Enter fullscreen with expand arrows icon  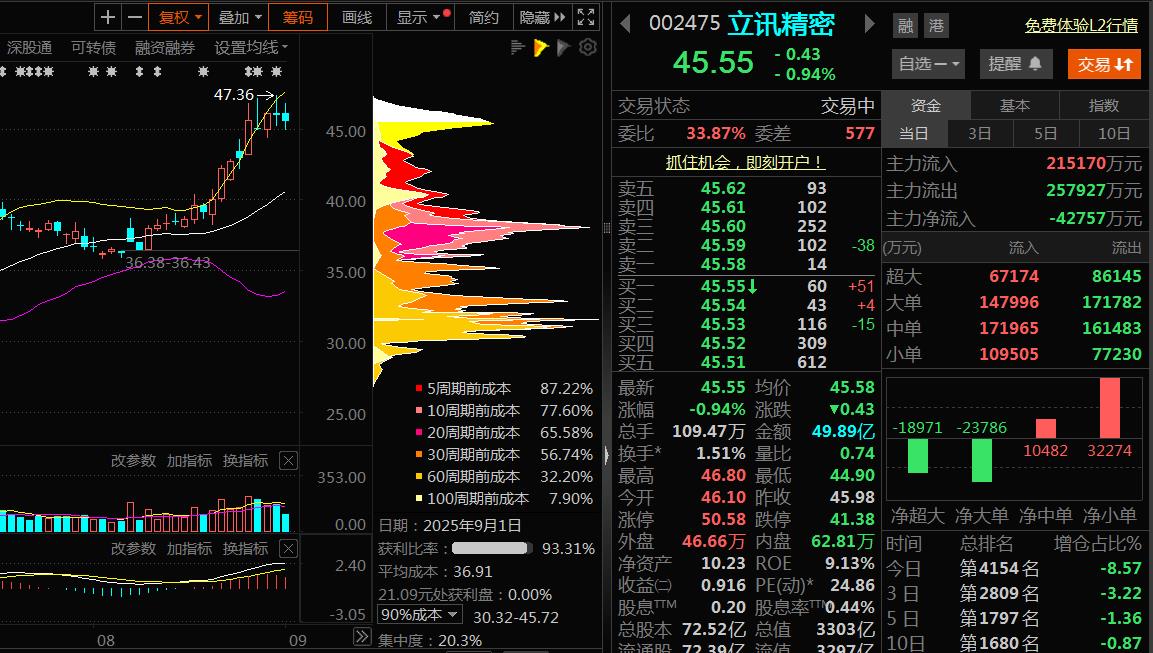(x=585, y=17)
